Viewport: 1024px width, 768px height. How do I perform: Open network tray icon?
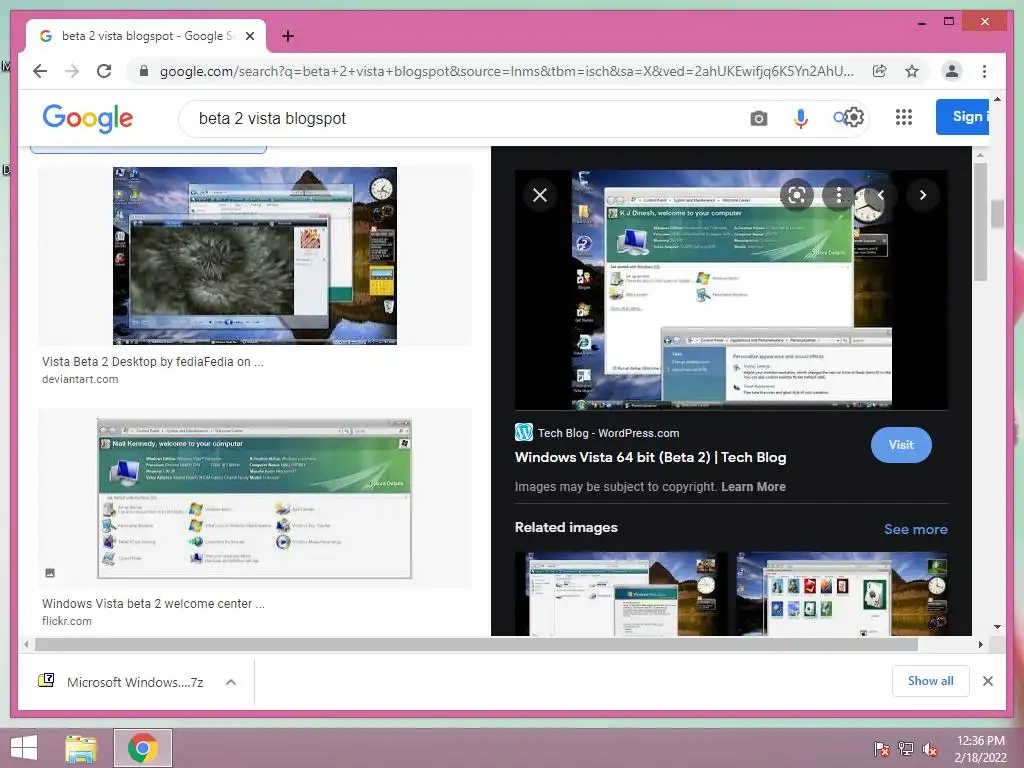(905, 748)
